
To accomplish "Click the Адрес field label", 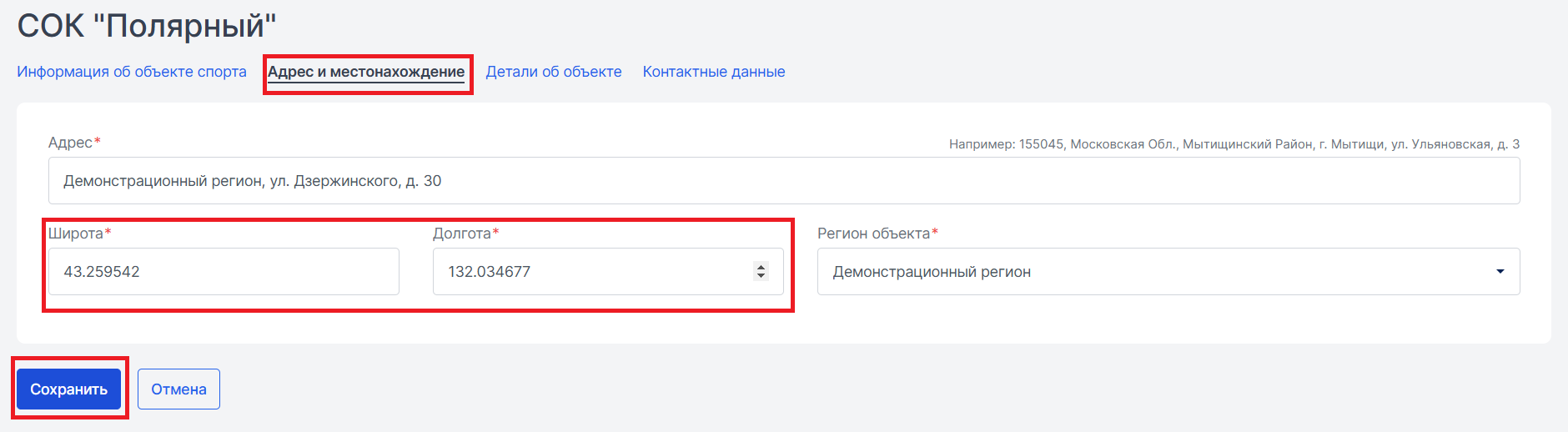I will point(70,143).
